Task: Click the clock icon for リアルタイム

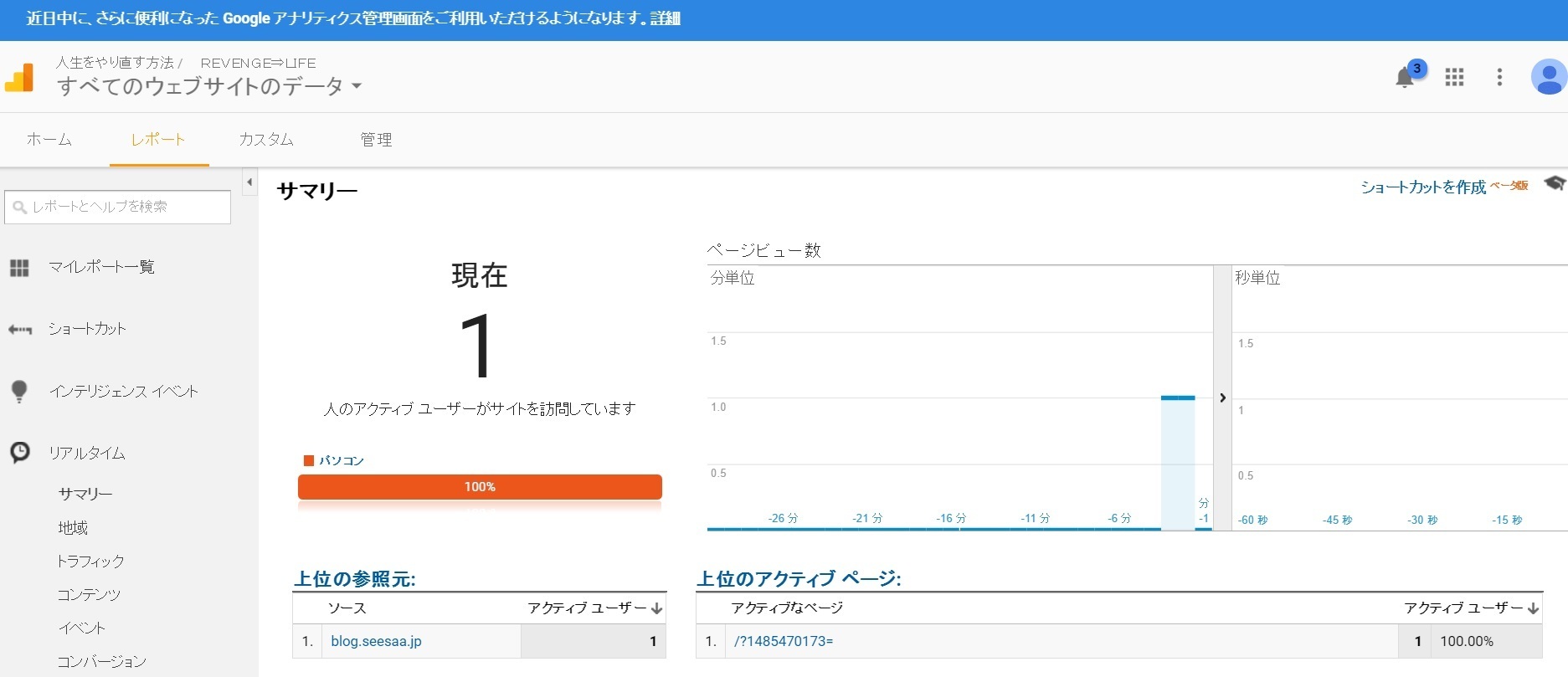Action: point(19,453)
